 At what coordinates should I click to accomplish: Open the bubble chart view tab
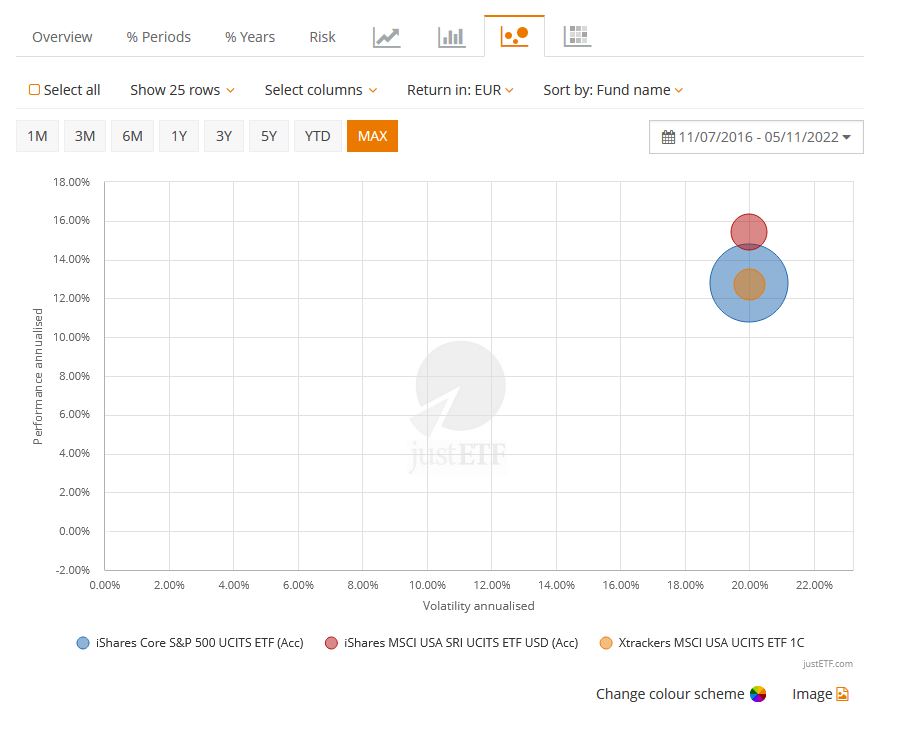pyautogui.click(x=514, y=36)
